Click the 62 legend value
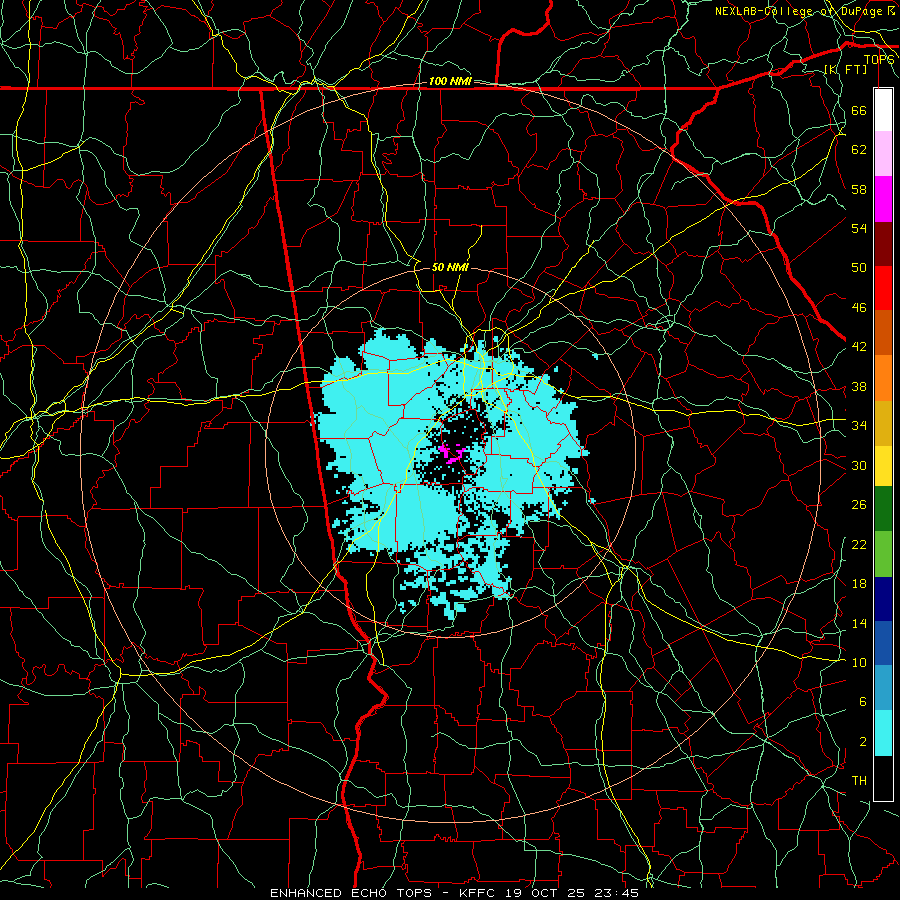This screenshot has width=900, height=900. point(859,150)
